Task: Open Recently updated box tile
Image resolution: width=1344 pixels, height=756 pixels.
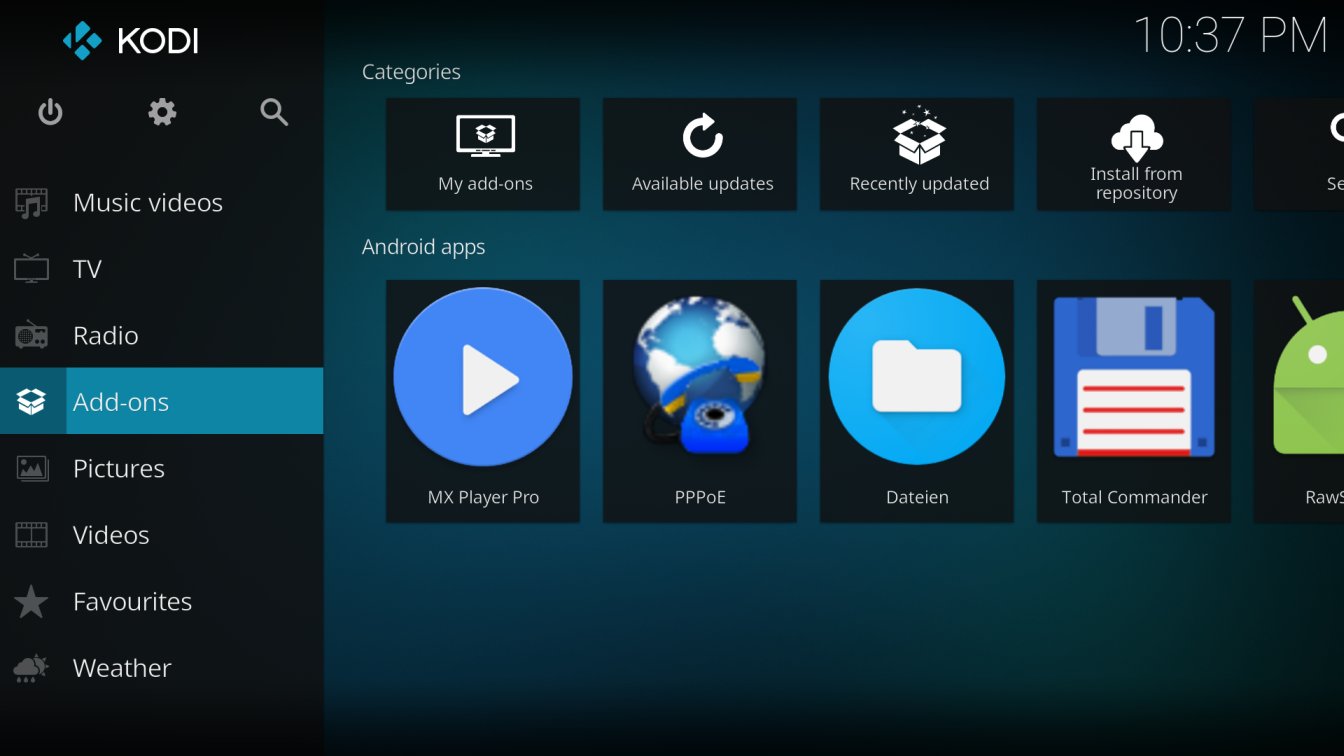Action: click(x=917, y=154)
